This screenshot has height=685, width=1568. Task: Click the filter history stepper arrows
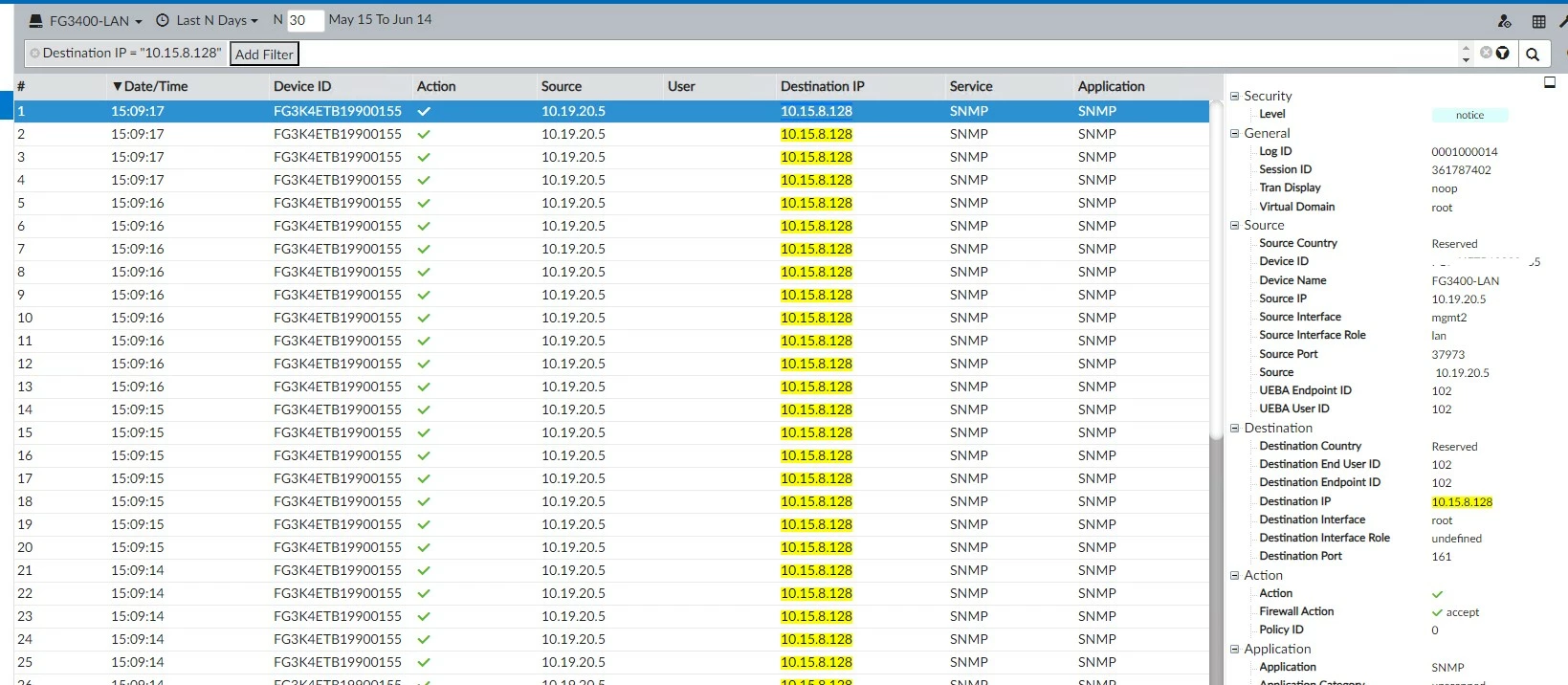(1466, 54)
